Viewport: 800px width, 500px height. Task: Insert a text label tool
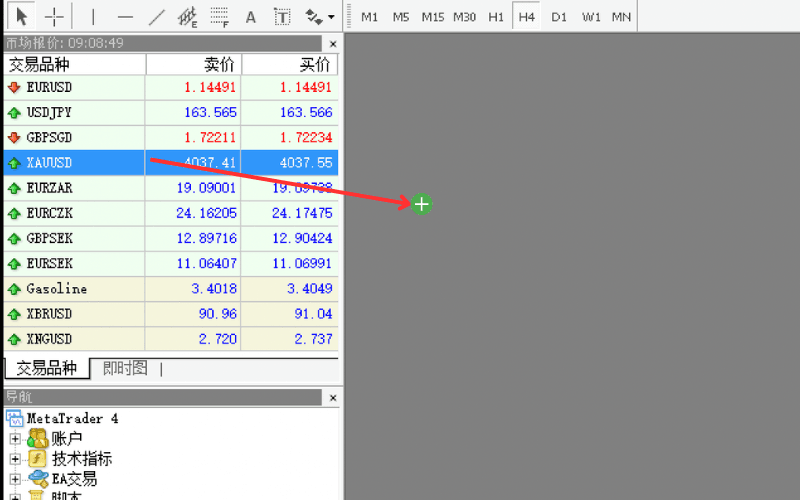tap(282, 17)
